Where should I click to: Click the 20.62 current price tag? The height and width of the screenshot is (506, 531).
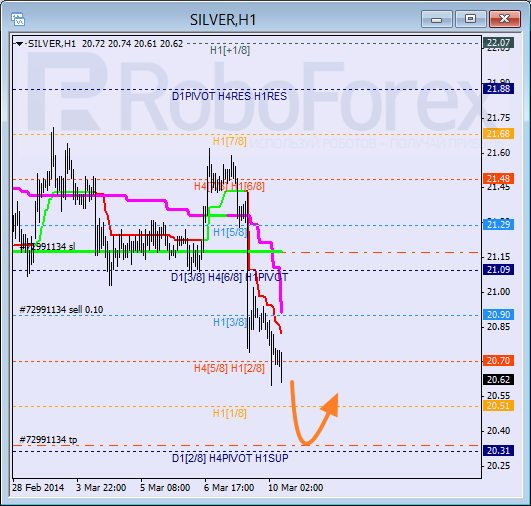pyautogui.click(x=498, y=380)
